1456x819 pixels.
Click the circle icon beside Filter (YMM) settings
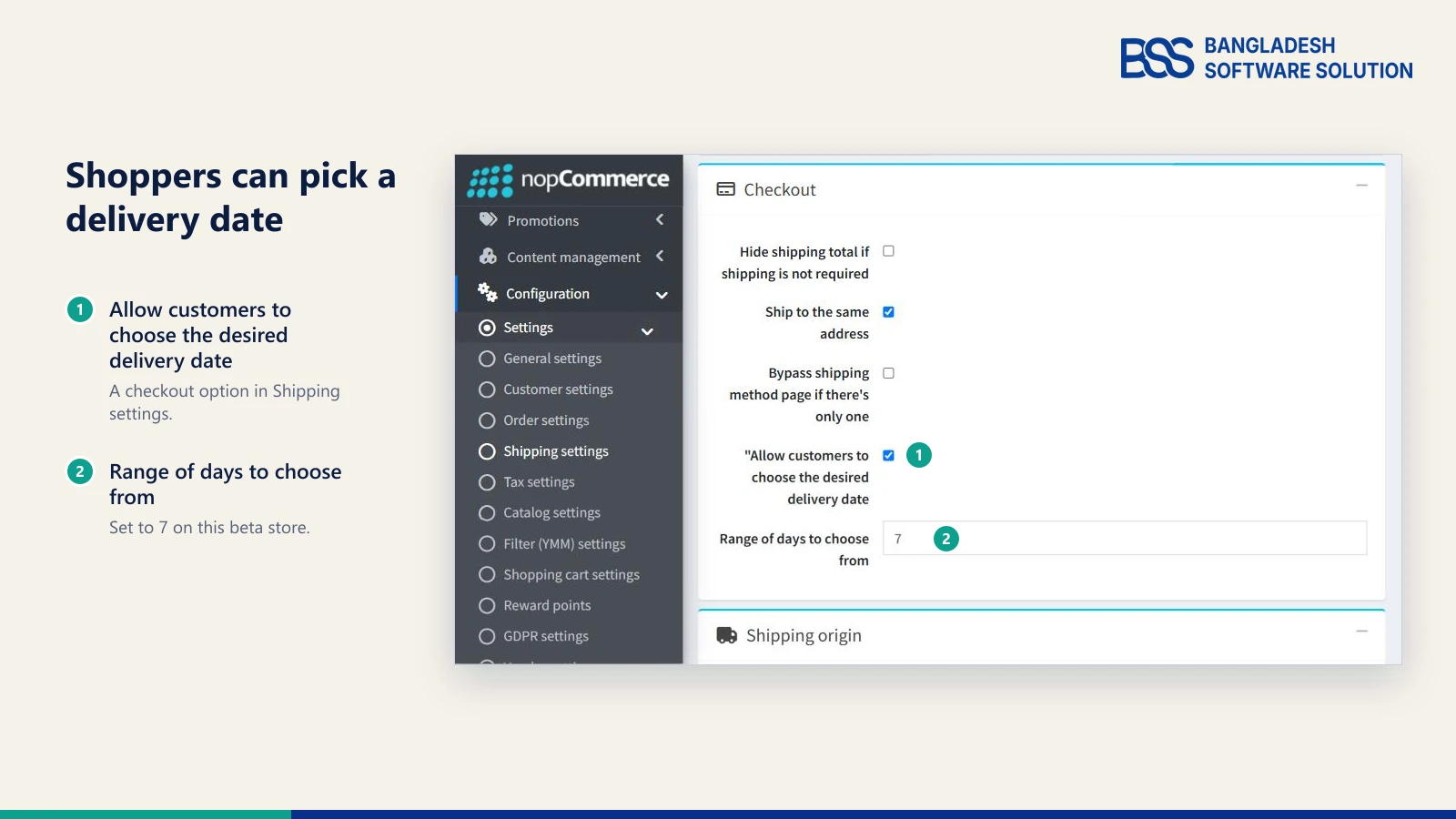click(x=487, y=544)
